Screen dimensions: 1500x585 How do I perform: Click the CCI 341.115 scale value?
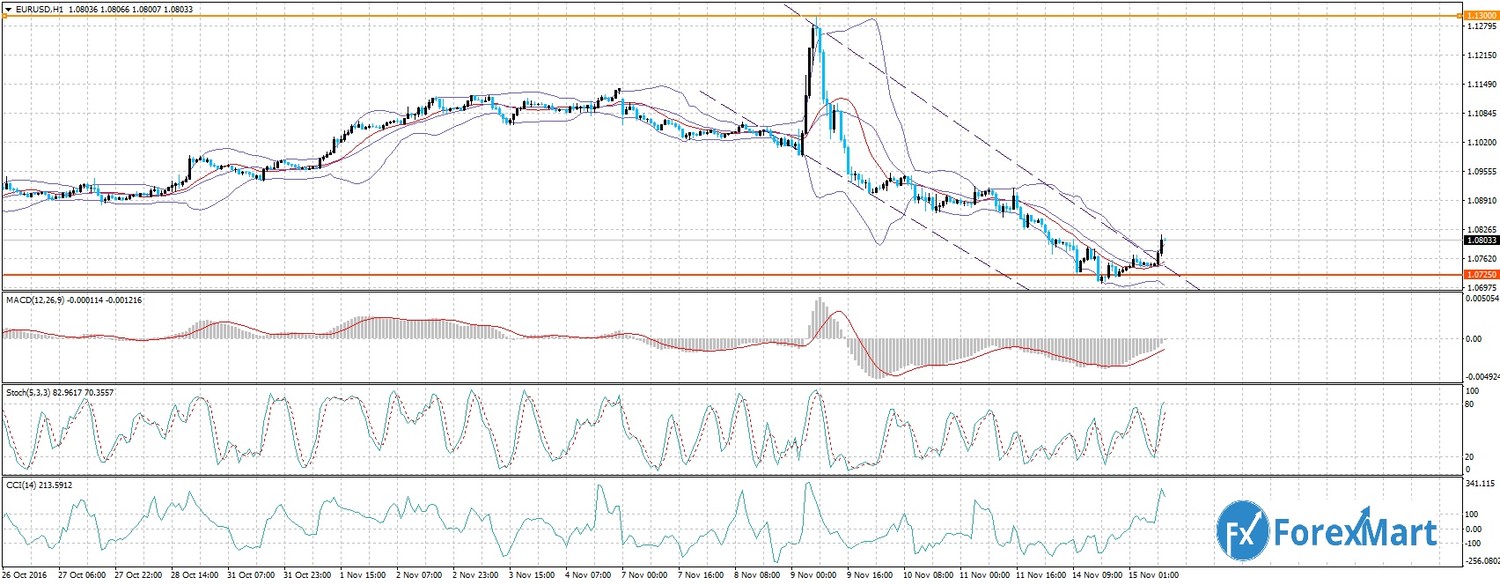click(1478, 483)
